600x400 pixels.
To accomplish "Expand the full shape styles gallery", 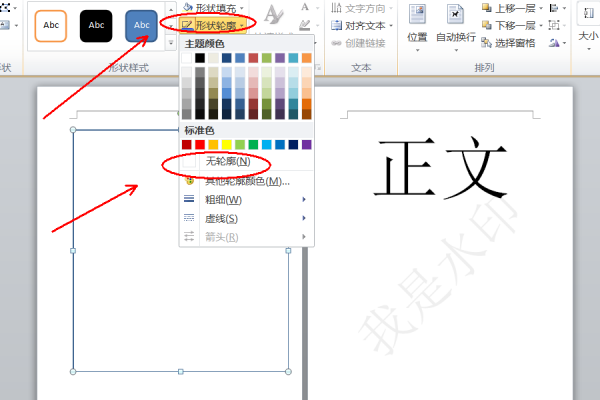I will (171, 43).
